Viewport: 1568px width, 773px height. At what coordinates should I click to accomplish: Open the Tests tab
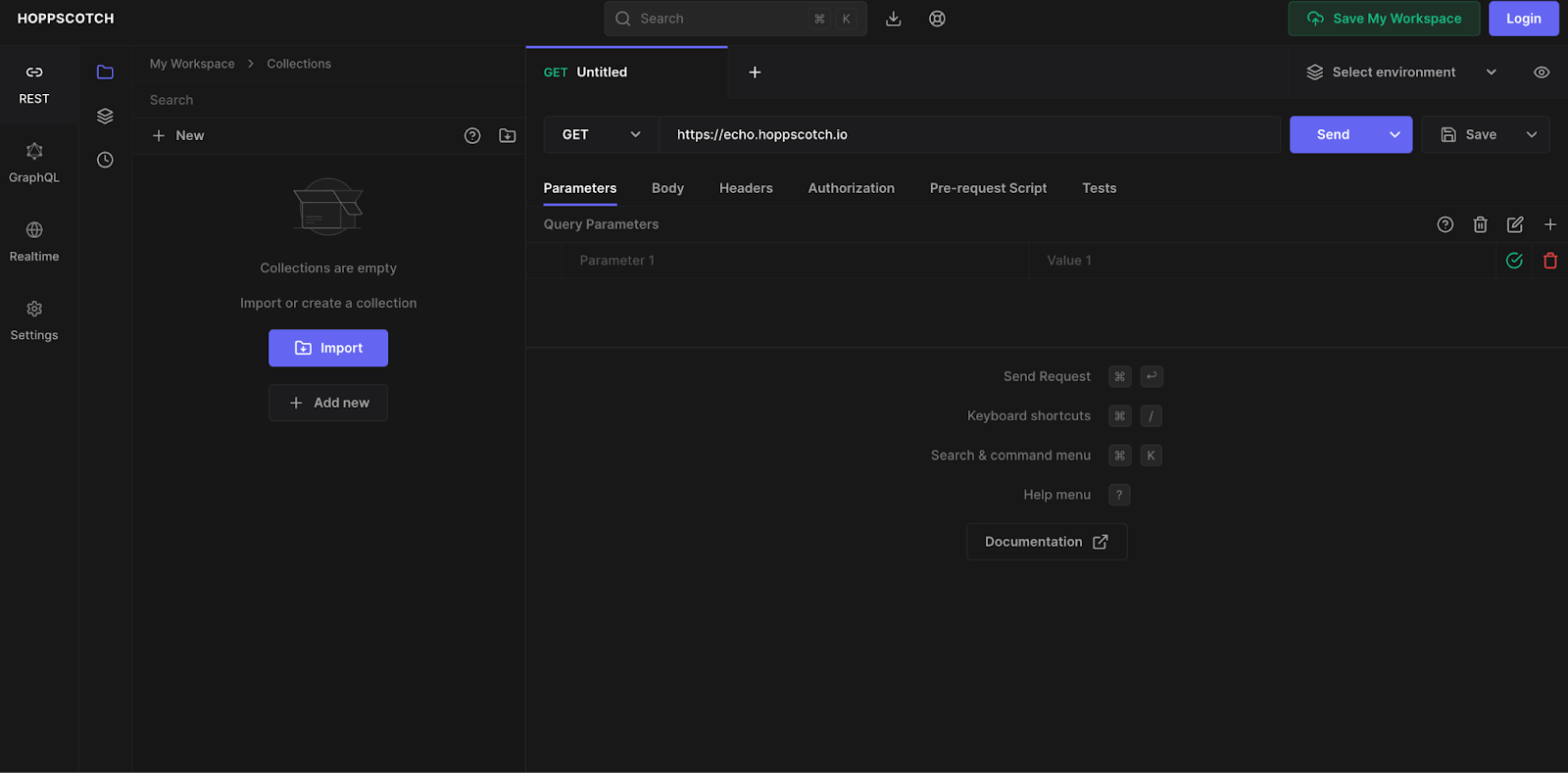1099,188
